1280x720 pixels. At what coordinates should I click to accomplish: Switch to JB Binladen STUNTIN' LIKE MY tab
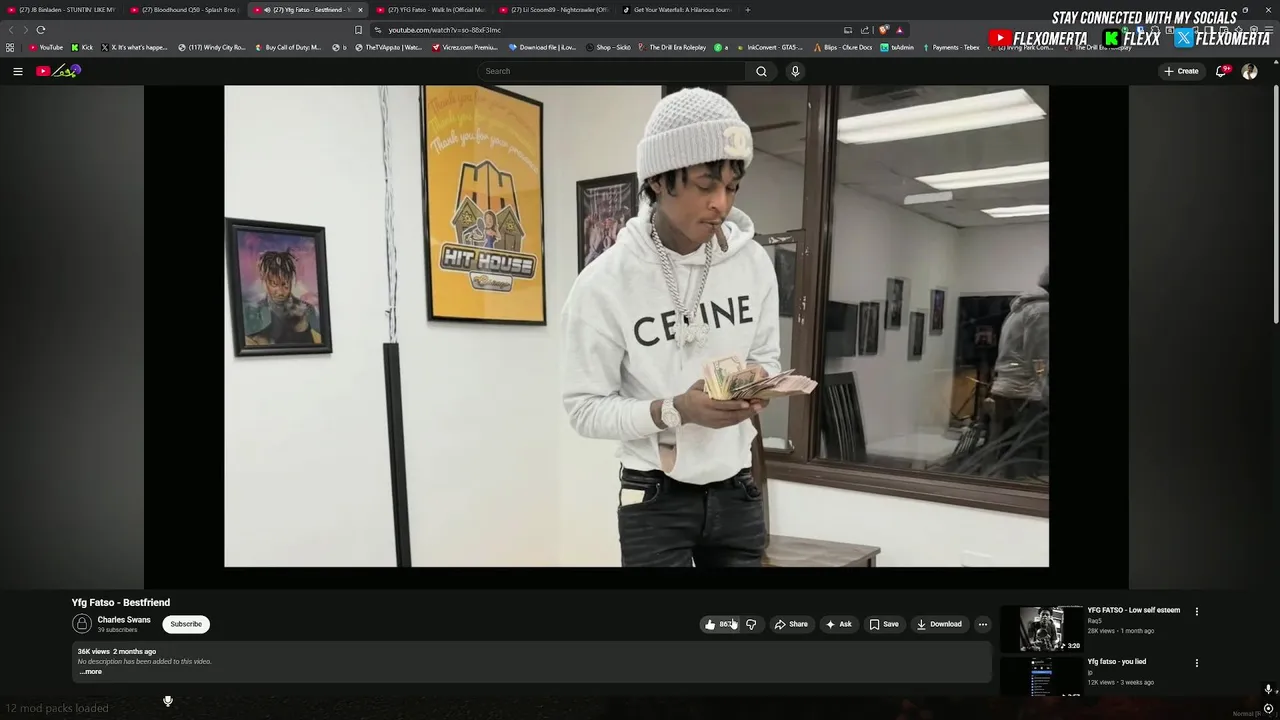click(x=61, y=10)
